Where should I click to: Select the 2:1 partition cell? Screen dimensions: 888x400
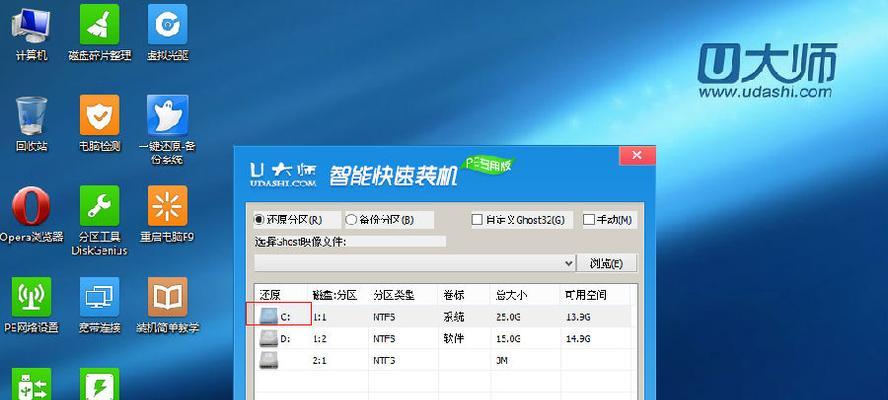(319, 361)
